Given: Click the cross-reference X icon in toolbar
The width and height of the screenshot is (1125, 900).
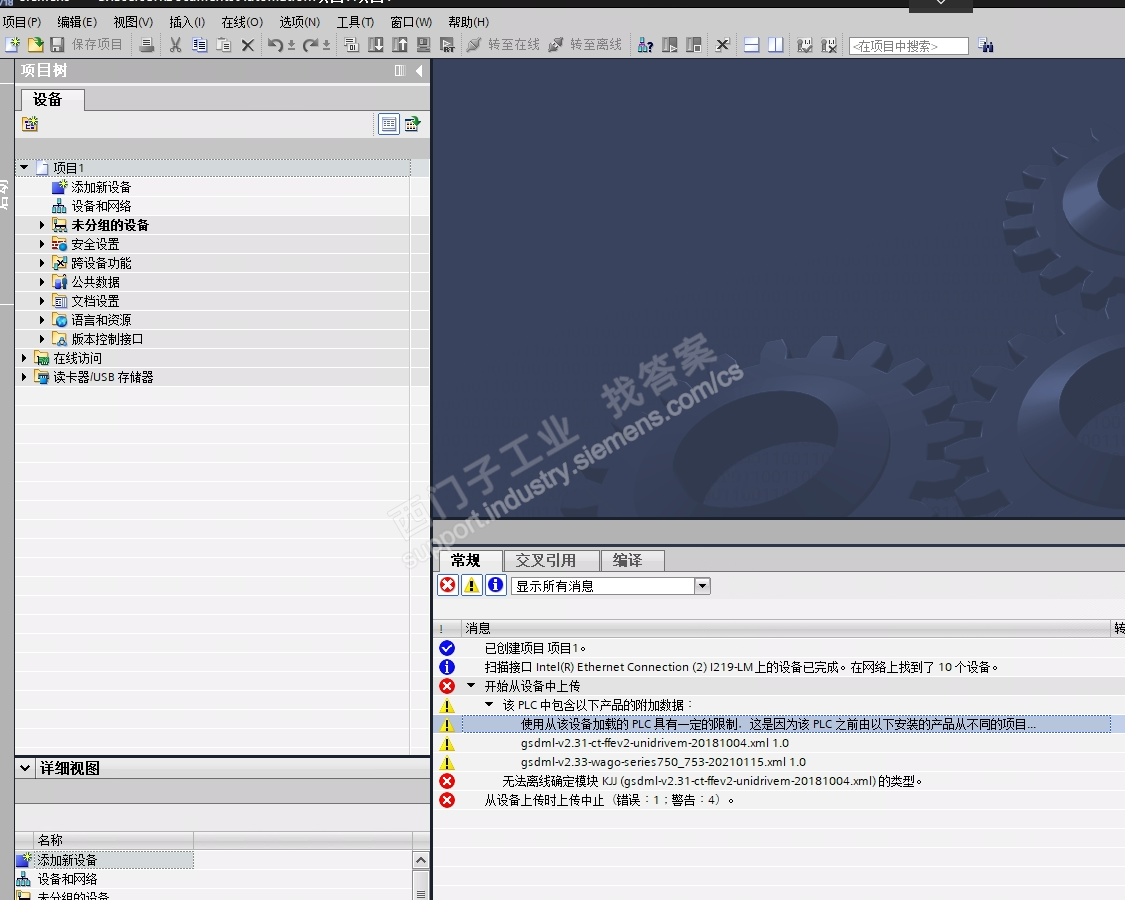Looking at the screenshot, I should pyautogui.click(x=722, y=45).
